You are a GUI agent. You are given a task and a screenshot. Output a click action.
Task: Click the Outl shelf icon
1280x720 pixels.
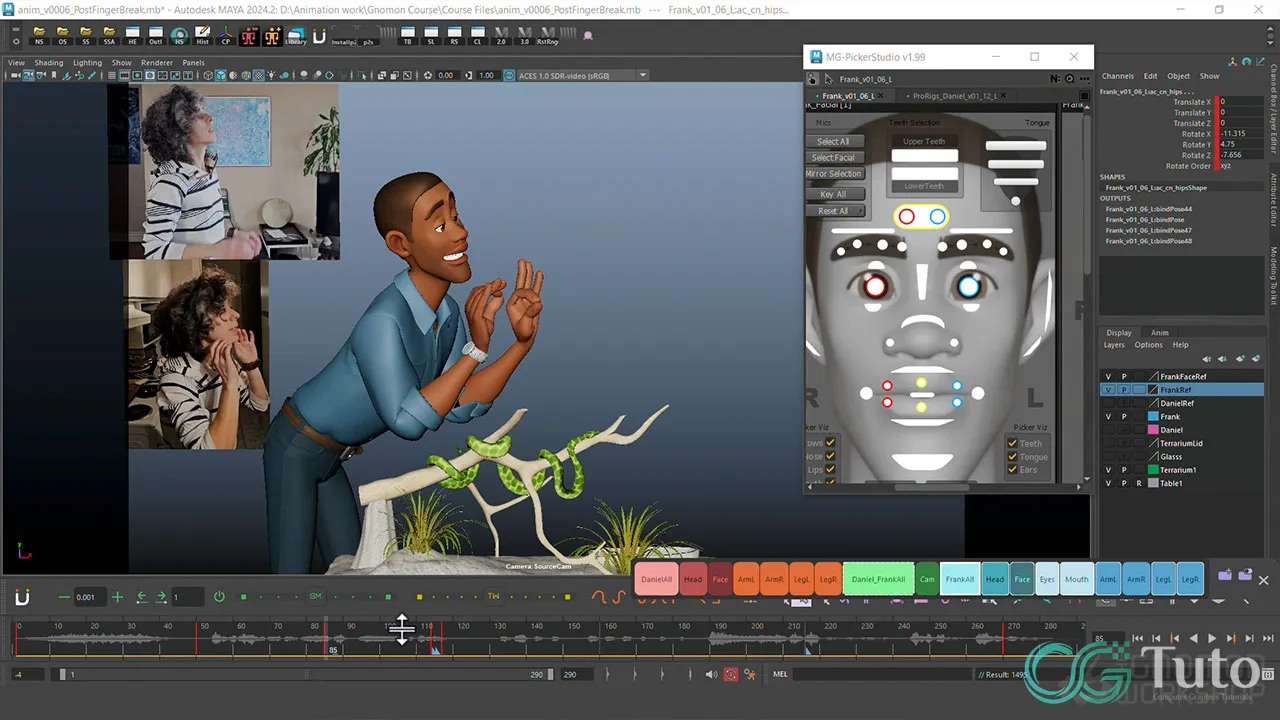point(156,37)
